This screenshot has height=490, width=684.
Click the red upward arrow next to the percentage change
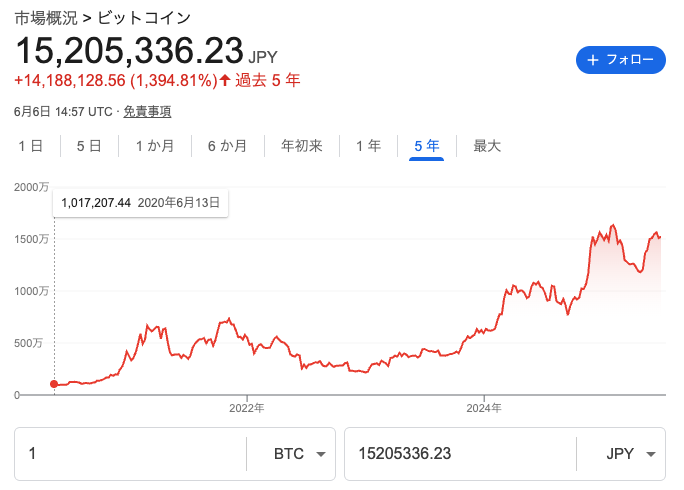click(x=225, y=80)
